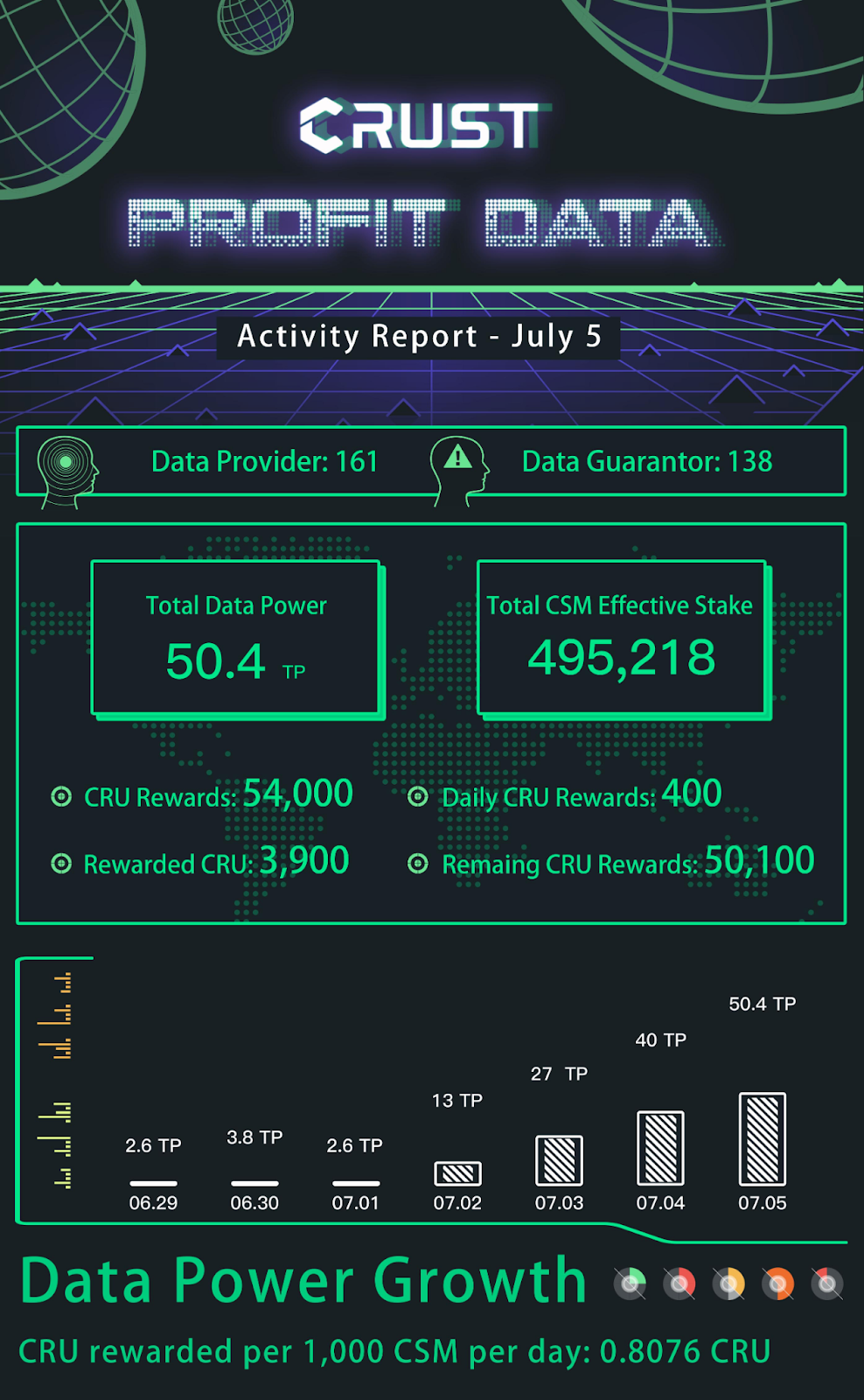Click the 2.6 TP label above 06.29

(153, 1145)
